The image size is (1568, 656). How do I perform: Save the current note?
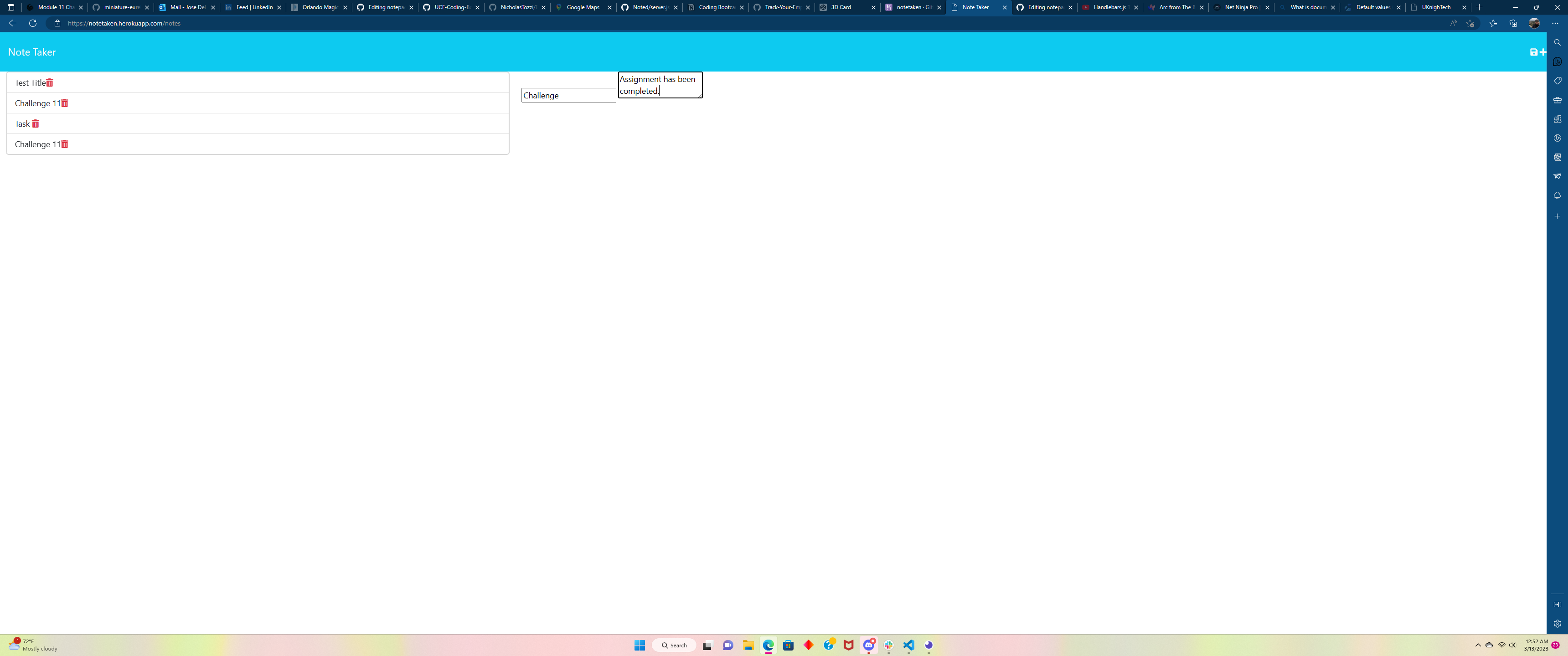1533,52
